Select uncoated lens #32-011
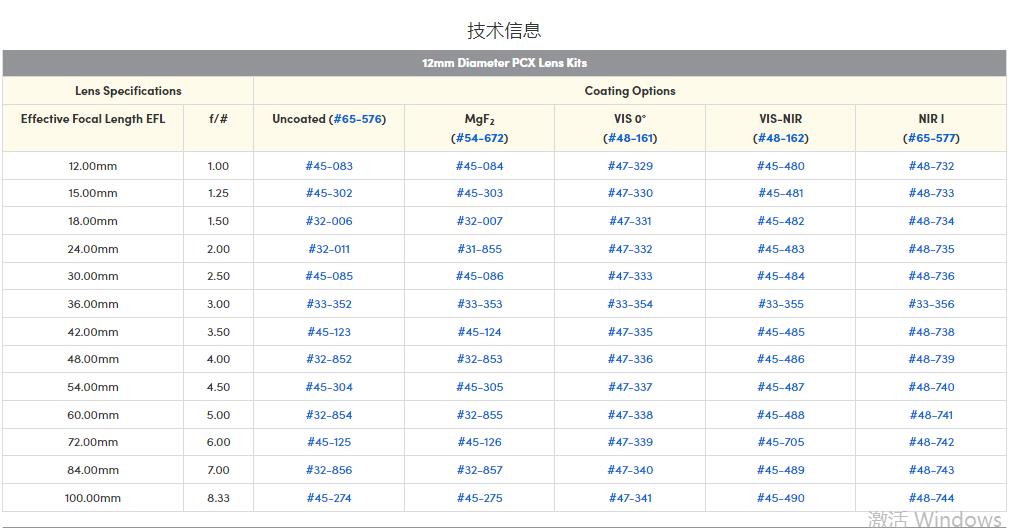Screen dimensions: 1009x528 tap(329, 249)
